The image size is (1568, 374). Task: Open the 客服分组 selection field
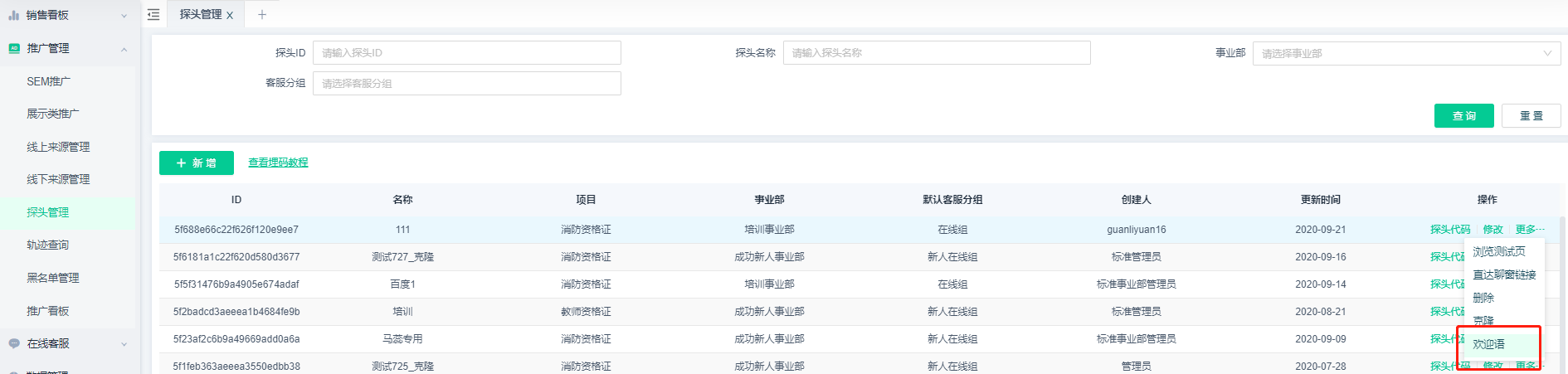click(466, 84)
